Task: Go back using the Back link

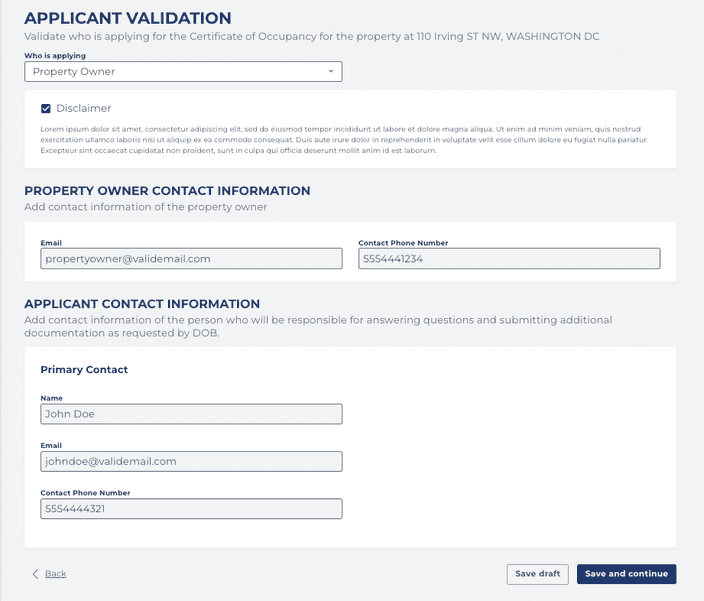Action: click(55, 574)
